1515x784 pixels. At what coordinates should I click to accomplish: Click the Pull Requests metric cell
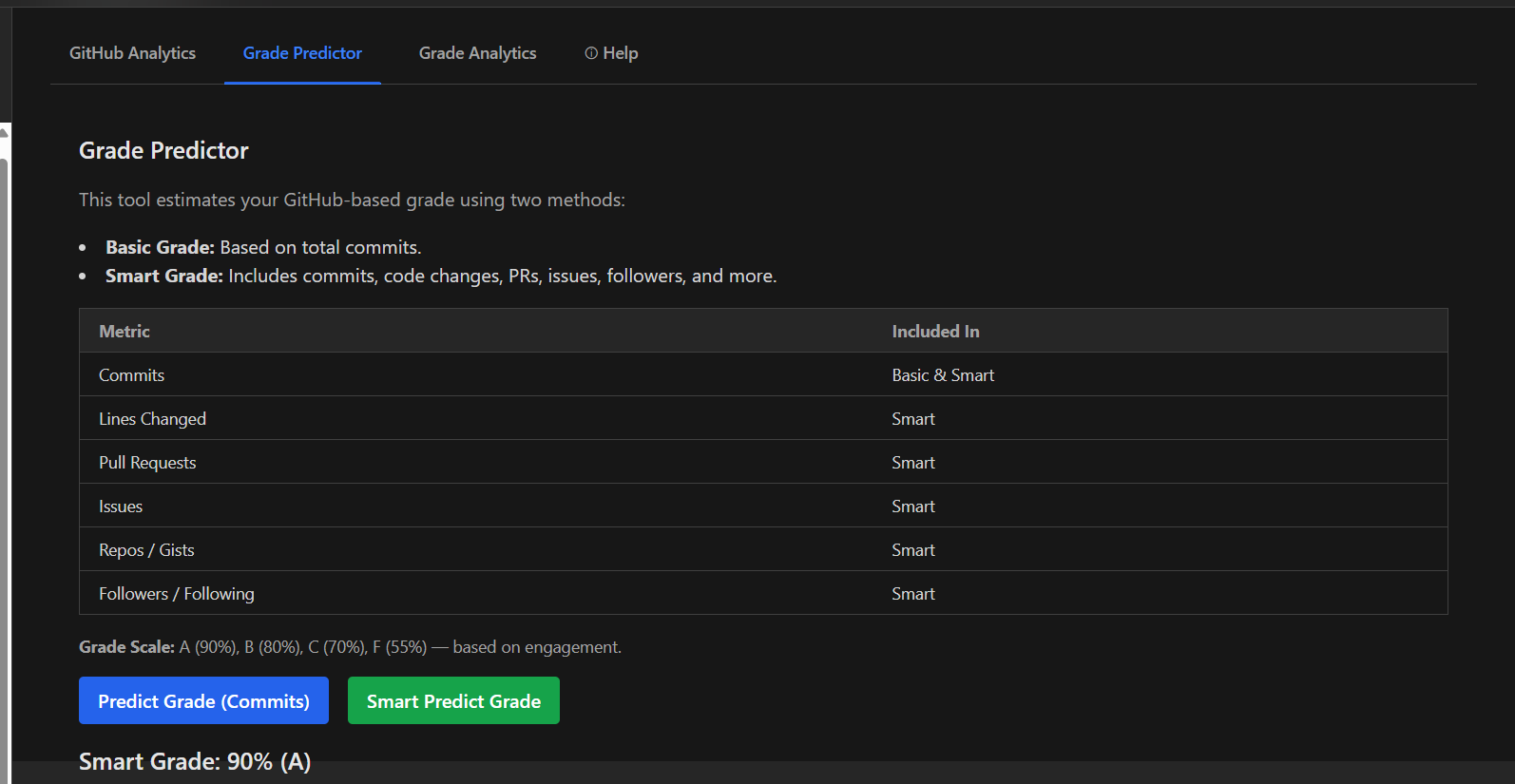point(476,462)
